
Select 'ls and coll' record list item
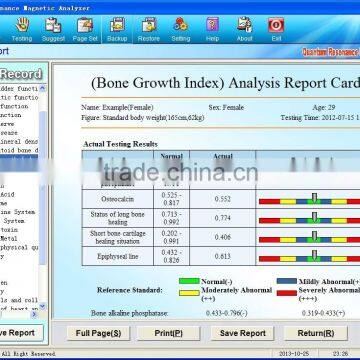(x=19, y=300)
